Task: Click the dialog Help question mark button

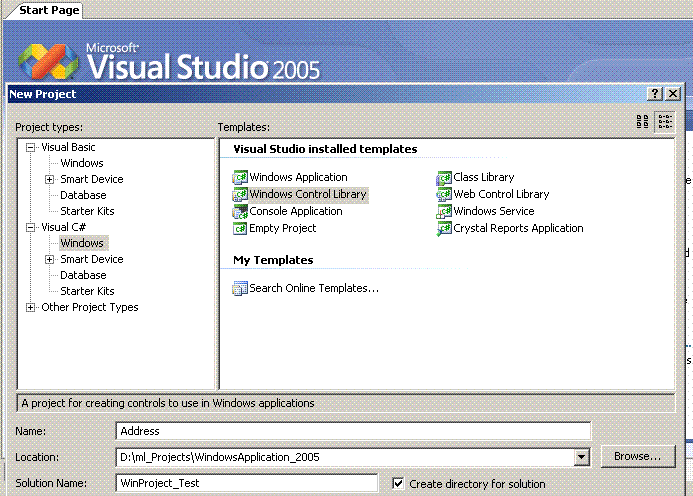Action: tap(655, 94)
